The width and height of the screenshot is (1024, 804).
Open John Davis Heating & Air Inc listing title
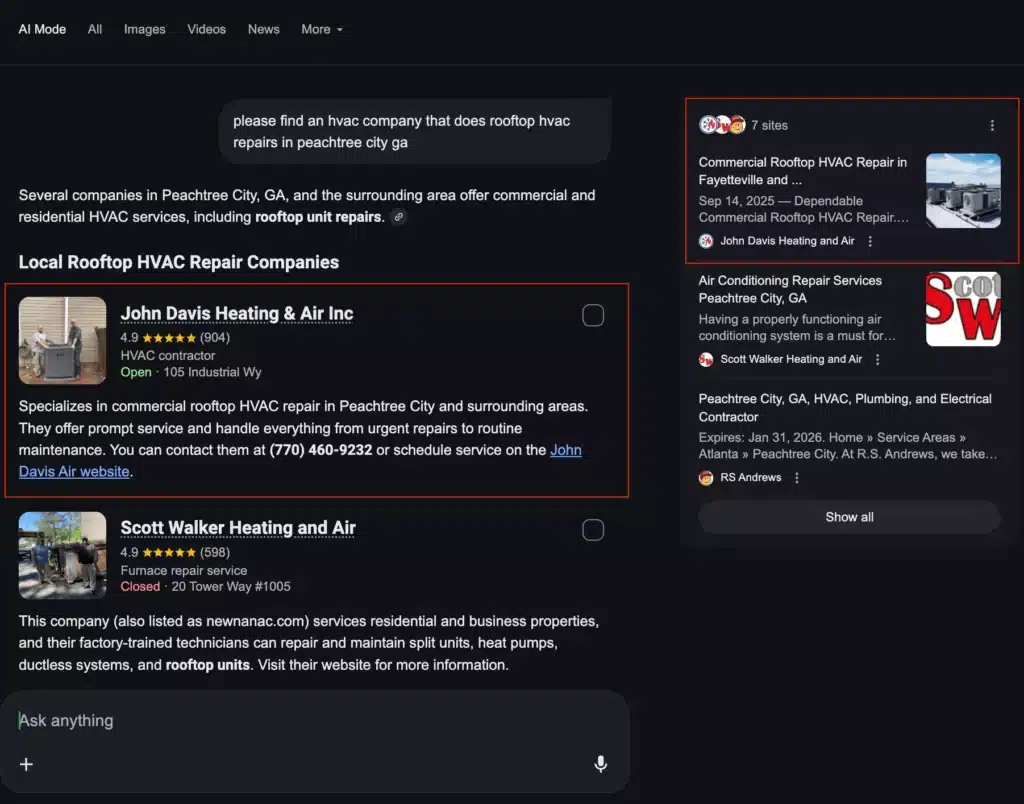point(237,313)
